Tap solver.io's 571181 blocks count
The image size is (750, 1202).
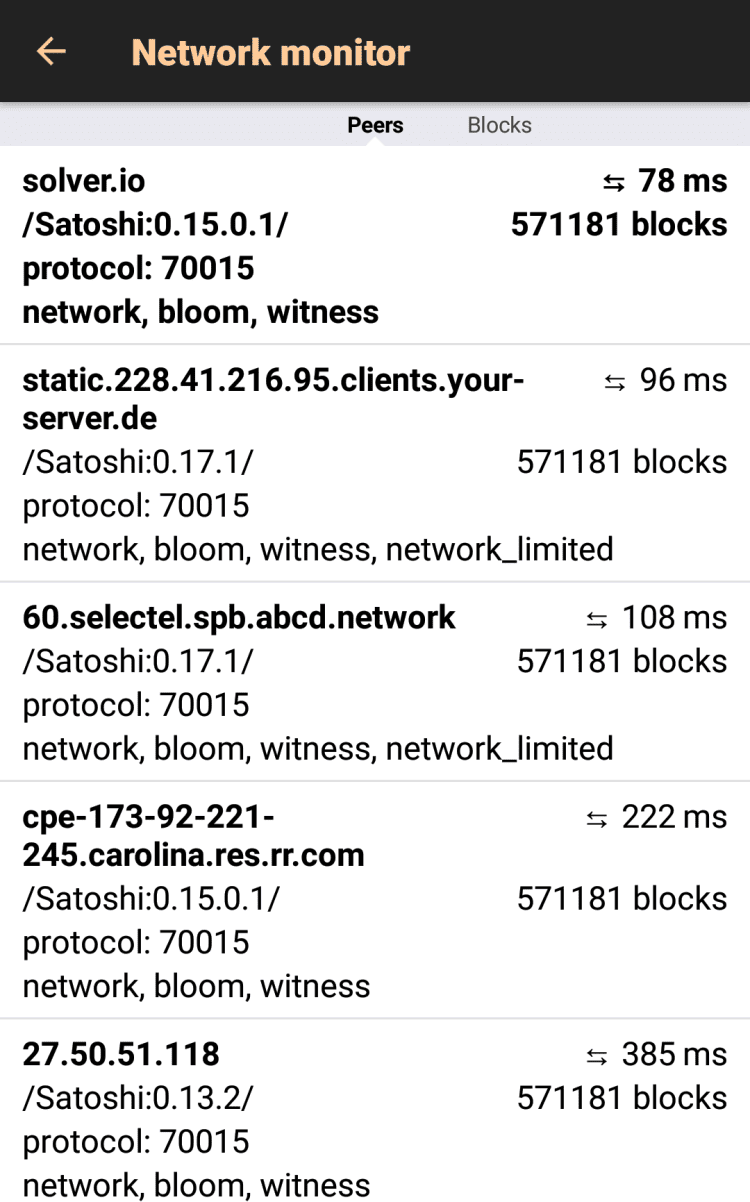[x=619, y=225]
